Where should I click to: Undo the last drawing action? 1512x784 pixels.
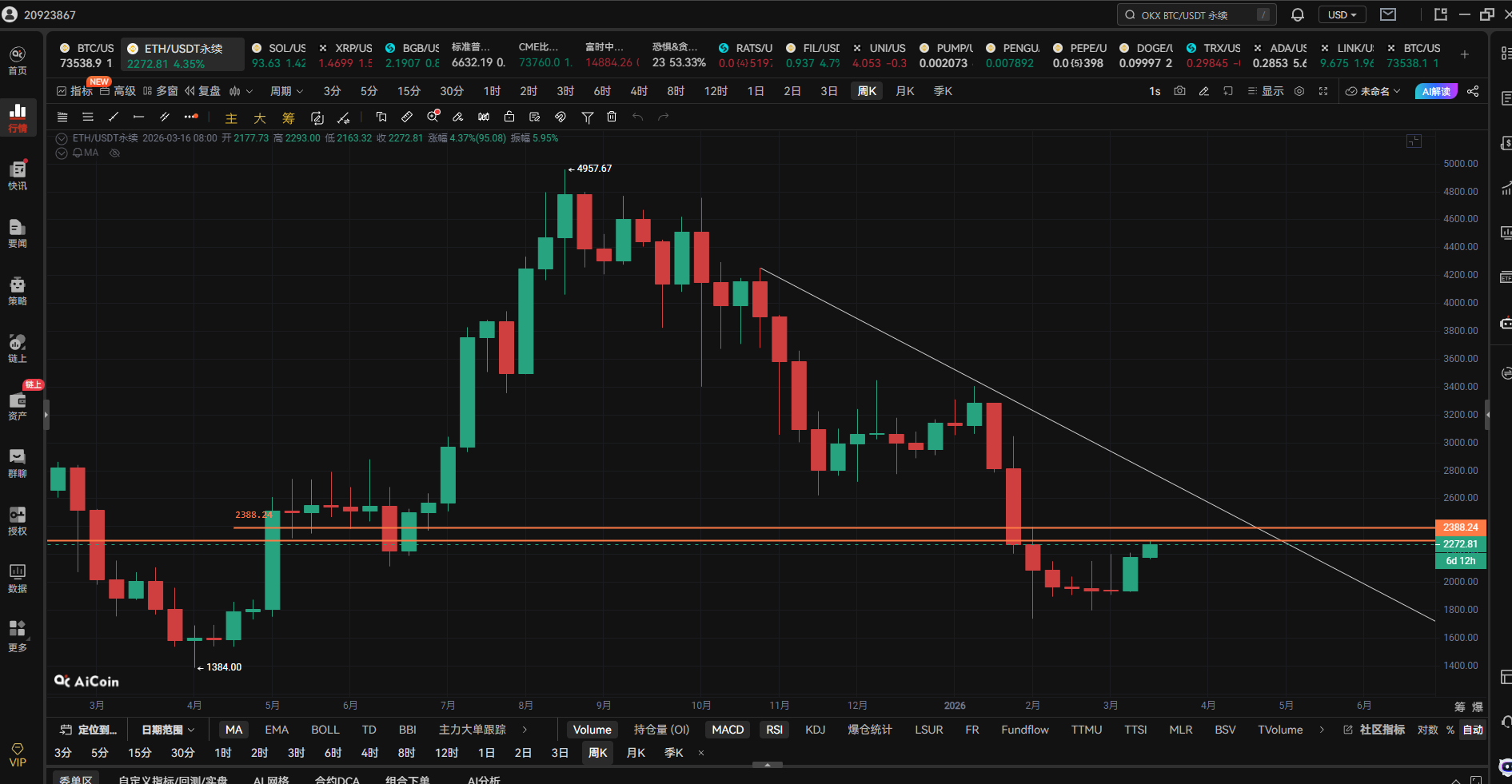point(637,117)
